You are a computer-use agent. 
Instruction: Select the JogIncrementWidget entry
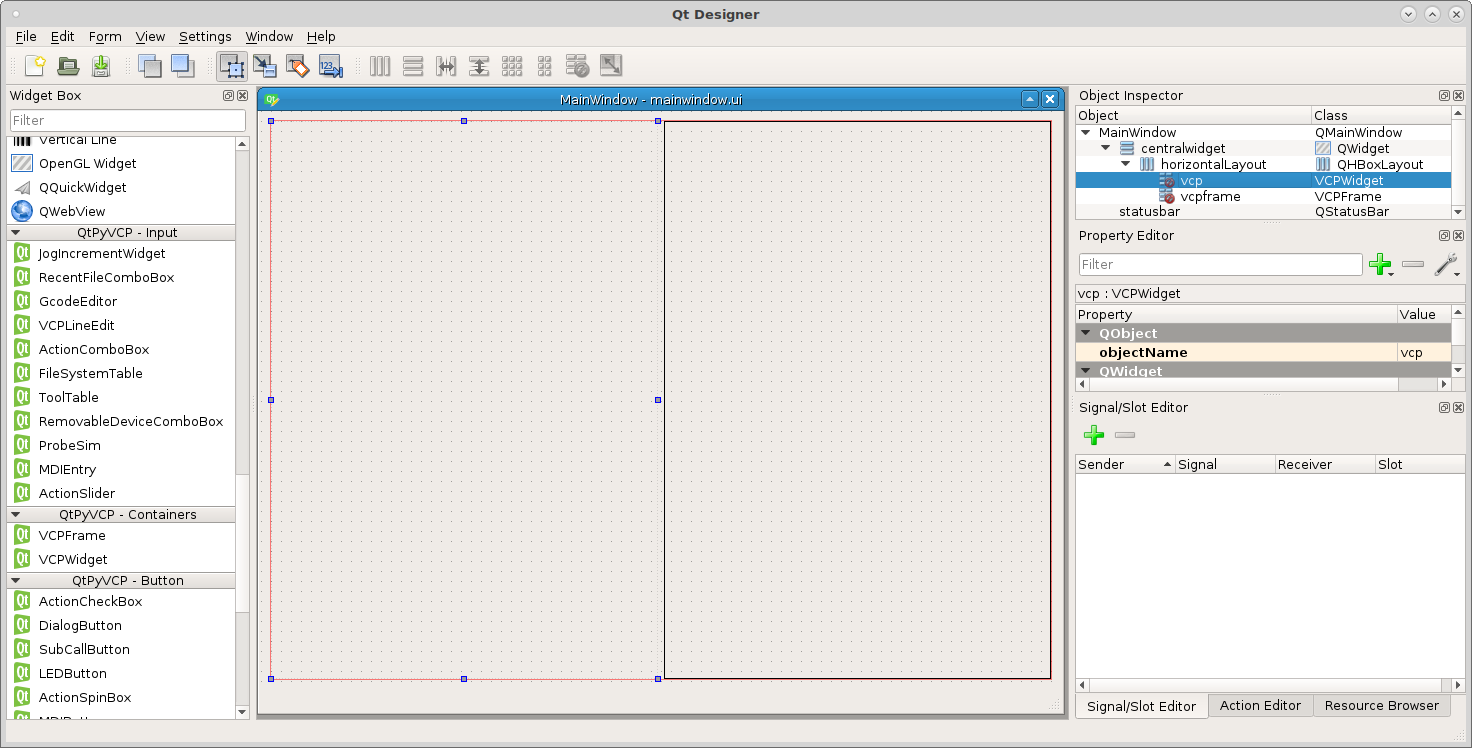(x=102, y=253)
